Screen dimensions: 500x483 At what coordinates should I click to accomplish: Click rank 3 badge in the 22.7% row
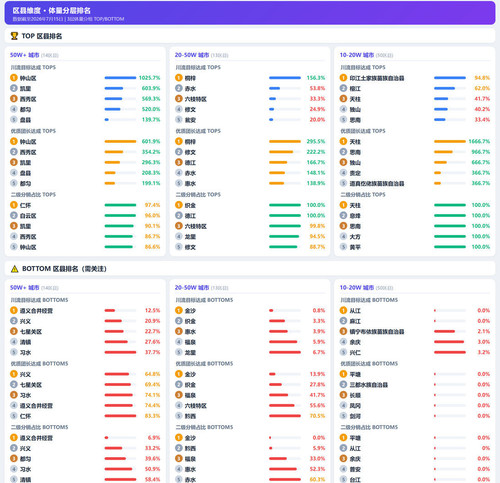coord(14,331)
